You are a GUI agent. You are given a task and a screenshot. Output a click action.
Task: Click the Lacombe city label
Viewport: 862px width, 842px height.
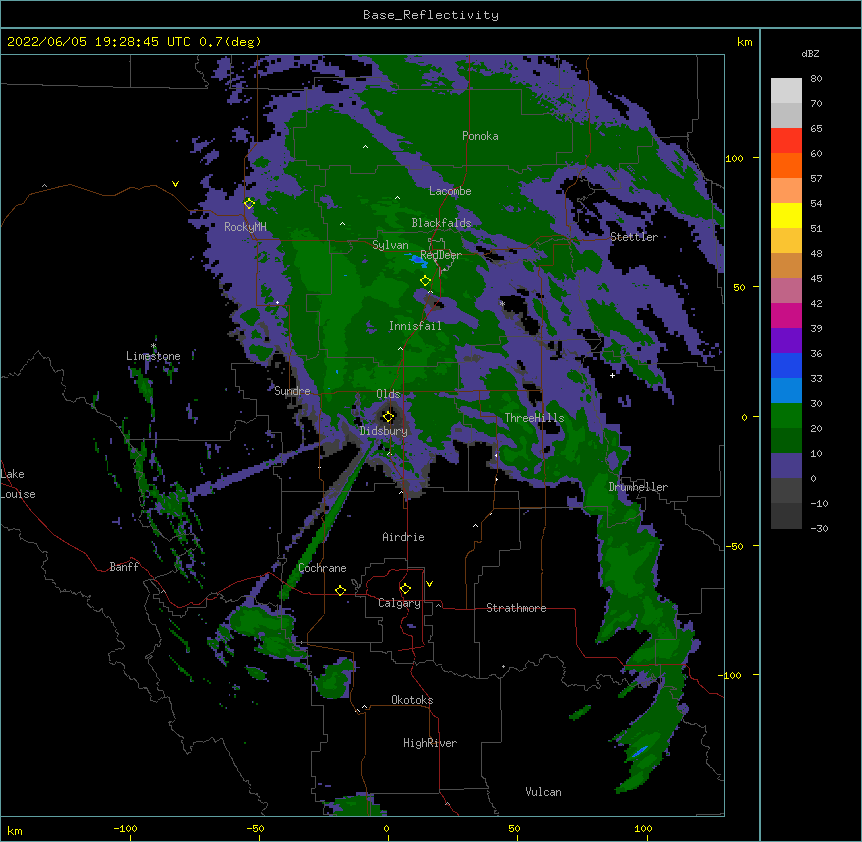450,191
